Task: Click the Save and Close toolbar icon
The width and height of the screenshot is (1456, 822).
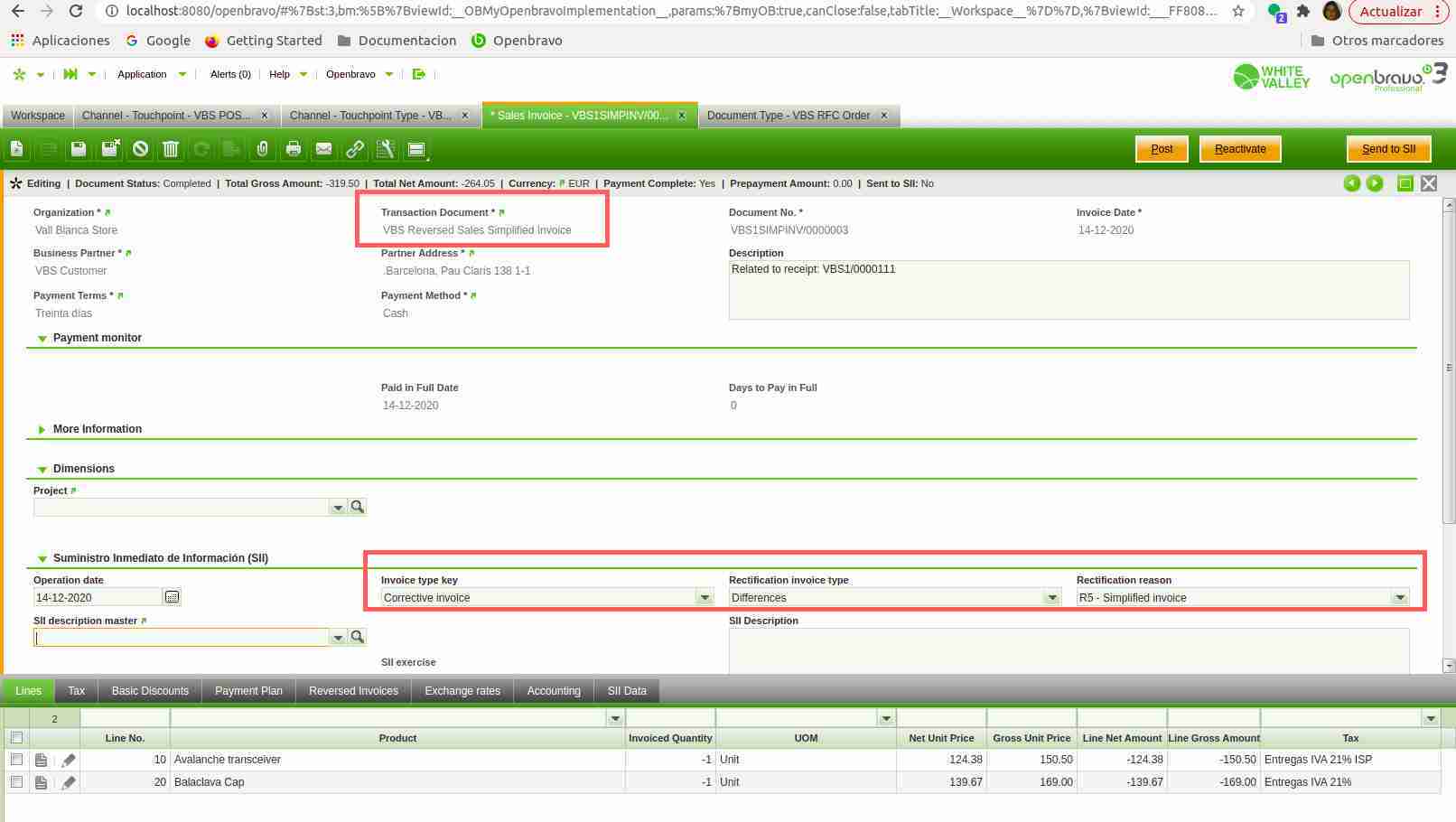Action: [x=110, y=149]
